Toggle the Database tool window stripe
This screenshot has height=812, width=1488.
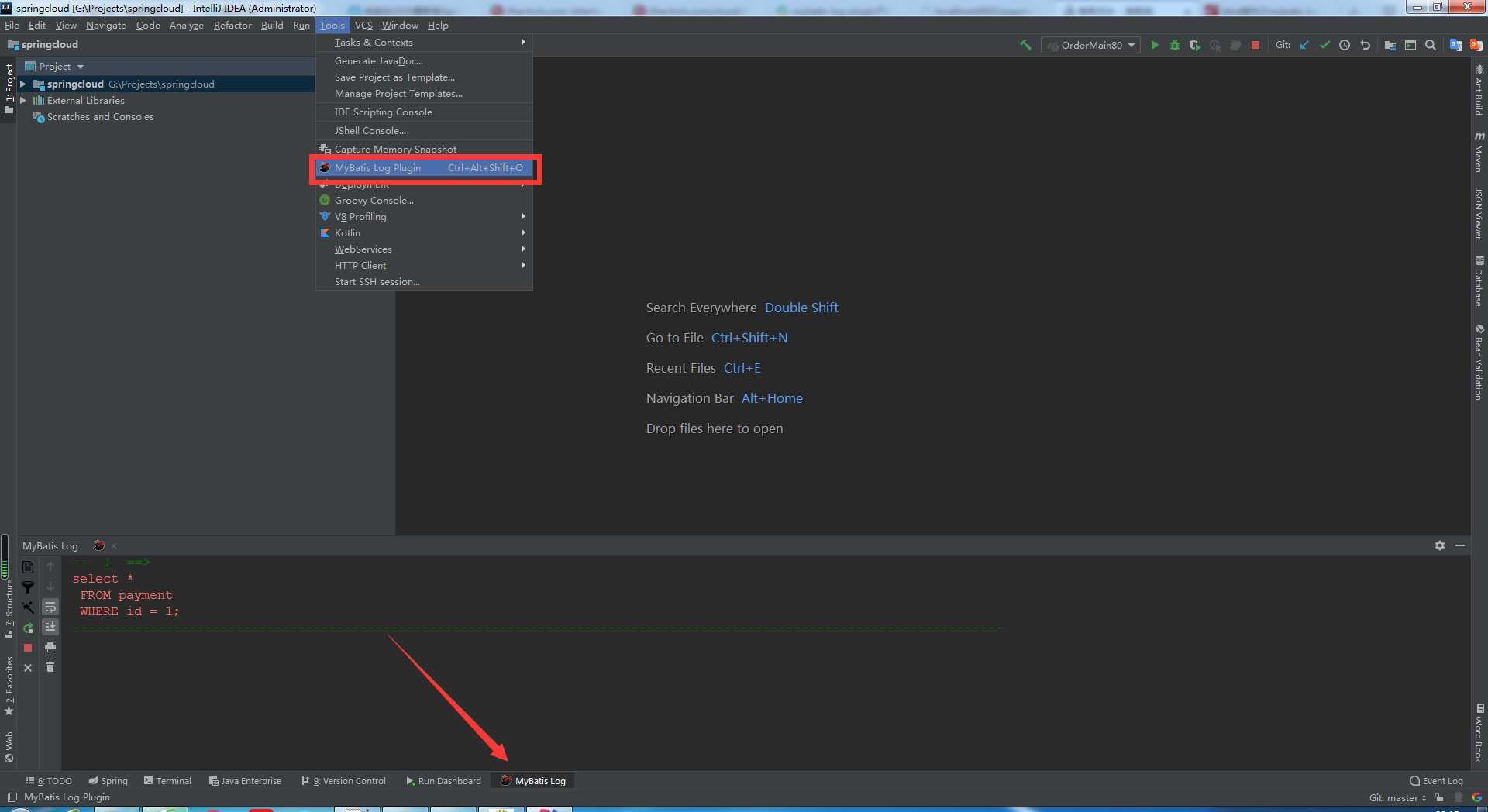point(1479,280)
